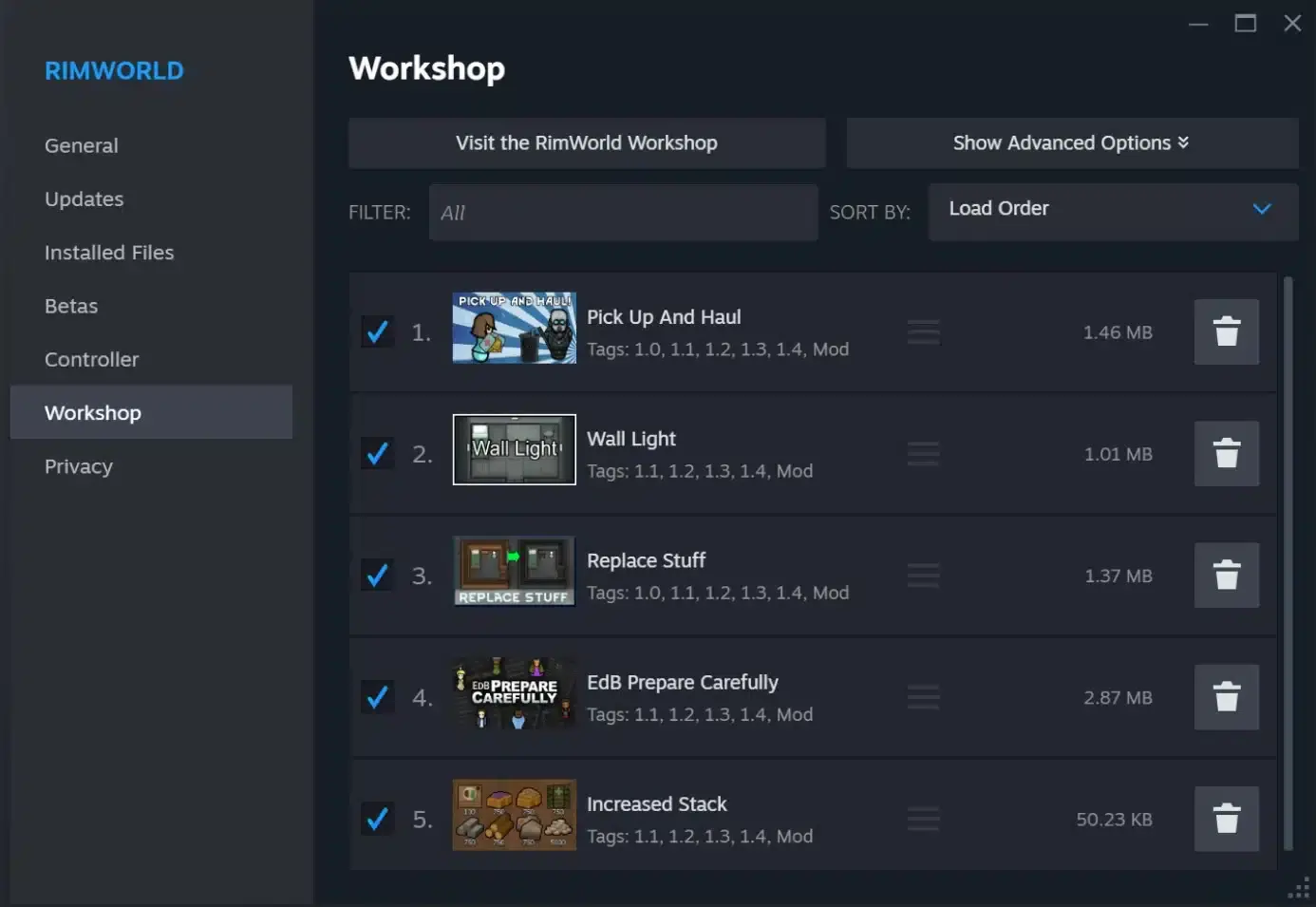Image resolution: width=1316 pixels, height=907 pixels.
Task: Open the Installed Files tab
Action: click(151, 252)
